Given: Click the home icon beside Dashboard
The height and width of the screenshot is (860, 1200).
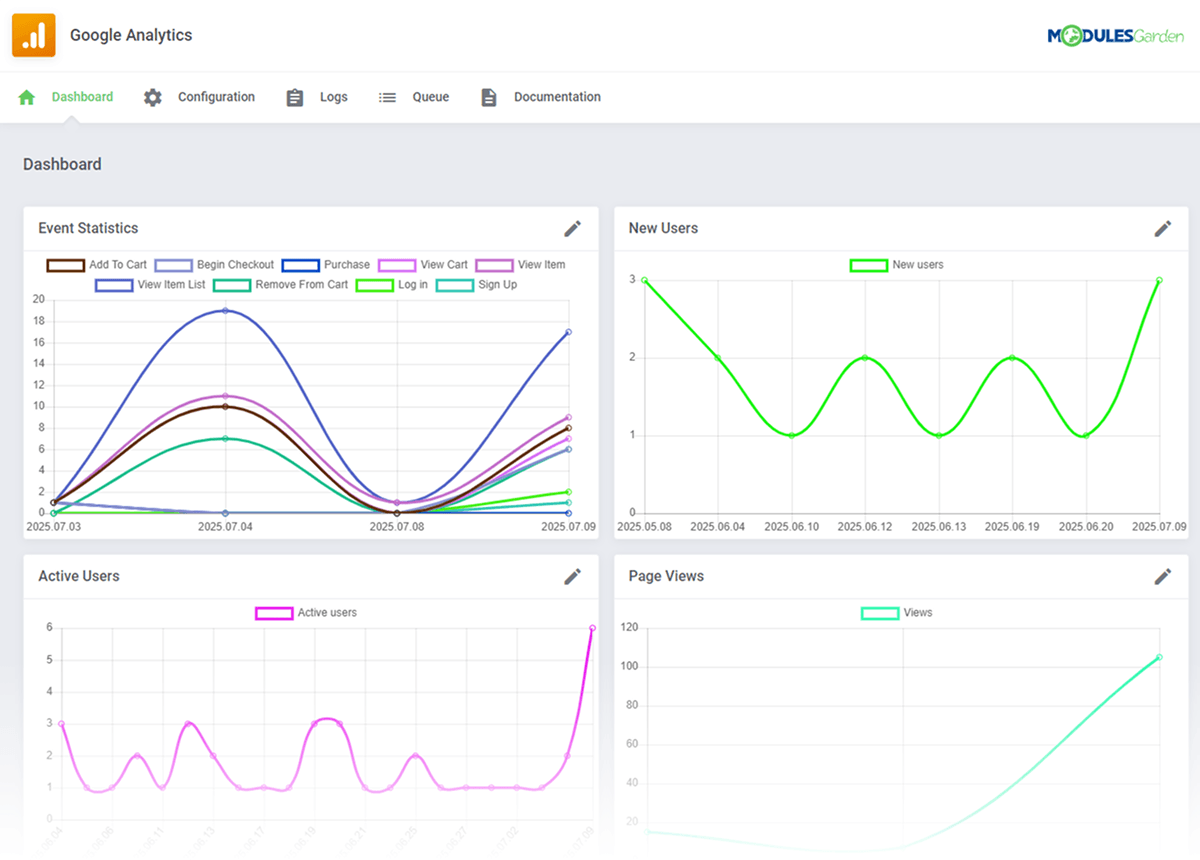Looking at the screenshot, I should (x=27, y=97).
